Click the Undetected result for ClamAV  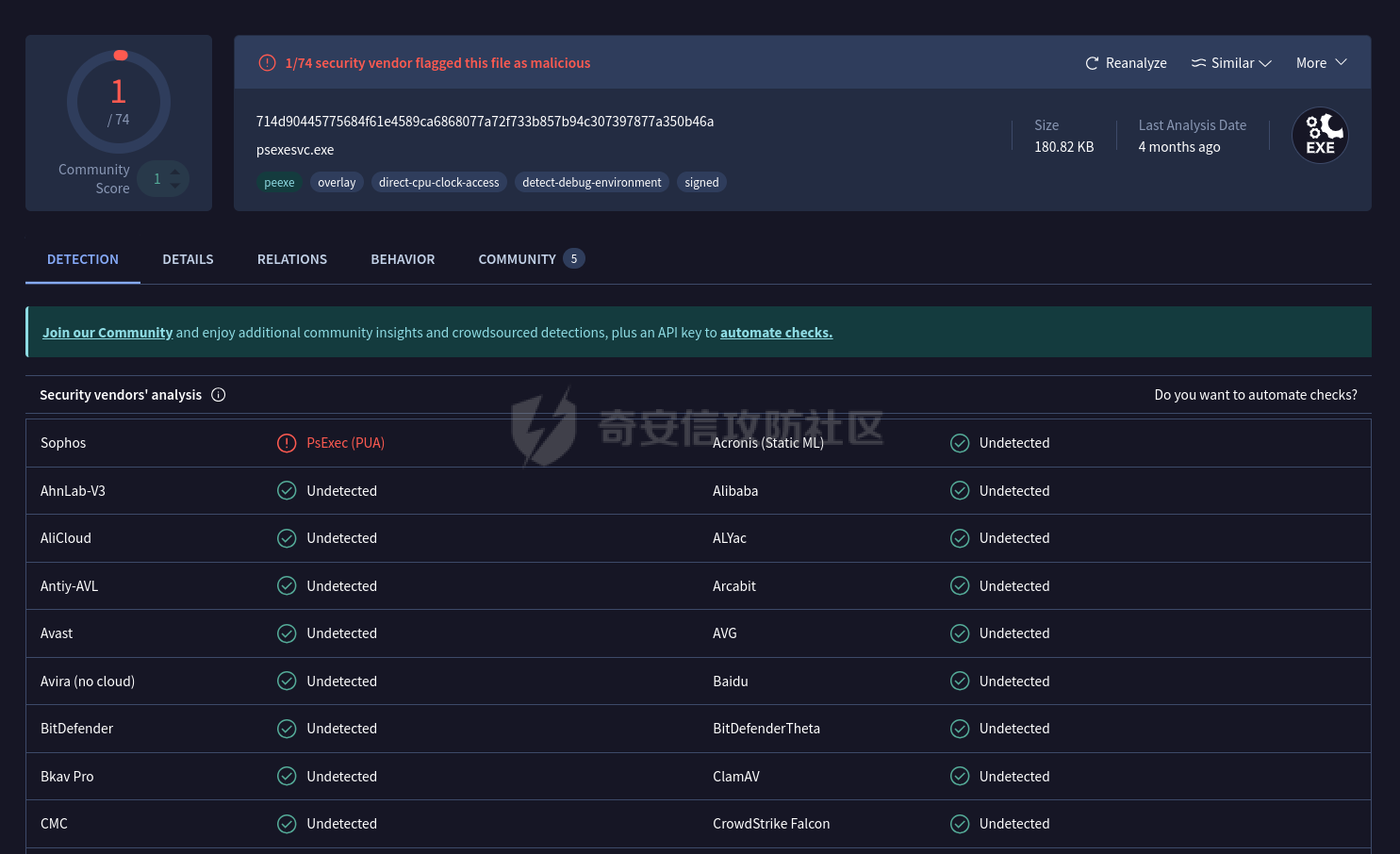1014,777
